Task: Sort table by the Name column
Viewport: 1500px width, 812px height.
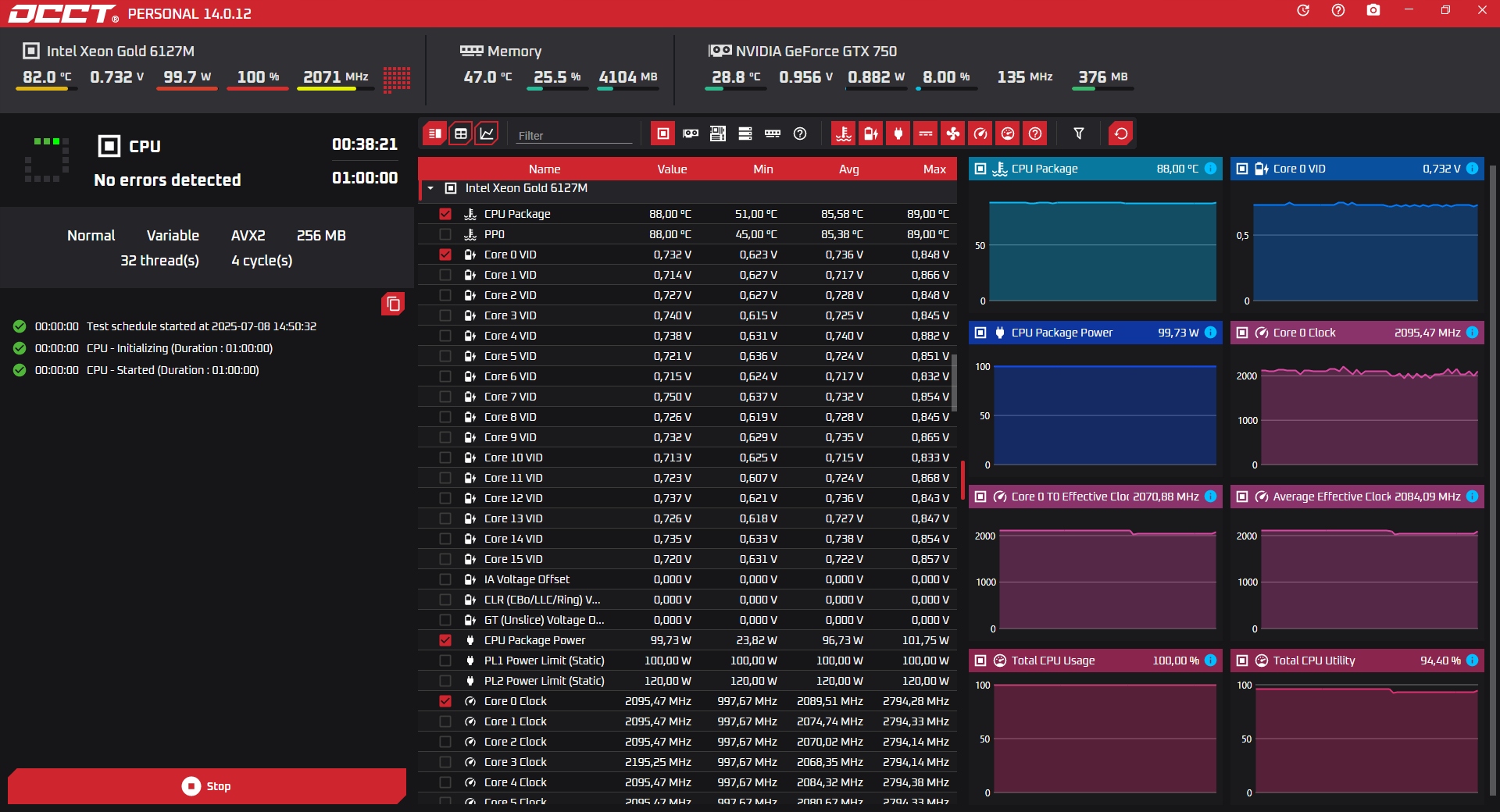Action: [544, 169]
